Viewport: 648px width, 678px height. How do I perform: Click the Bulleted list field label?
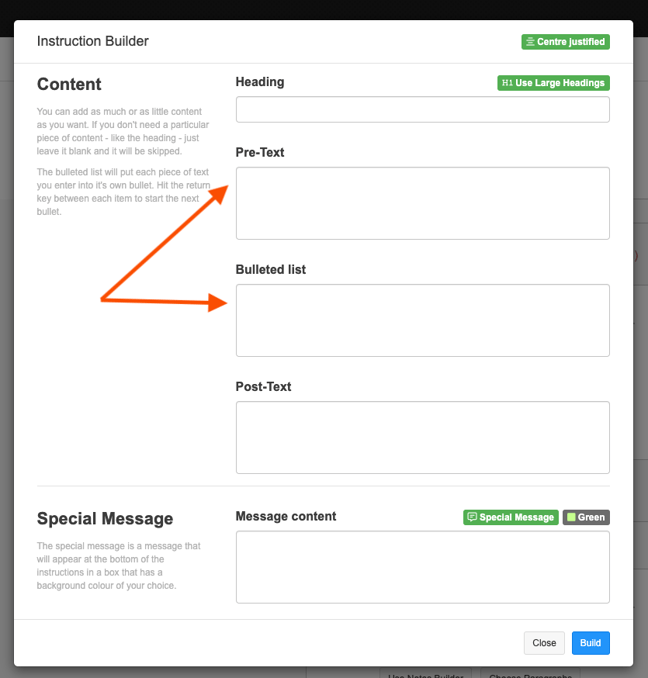tap(271, 270)
